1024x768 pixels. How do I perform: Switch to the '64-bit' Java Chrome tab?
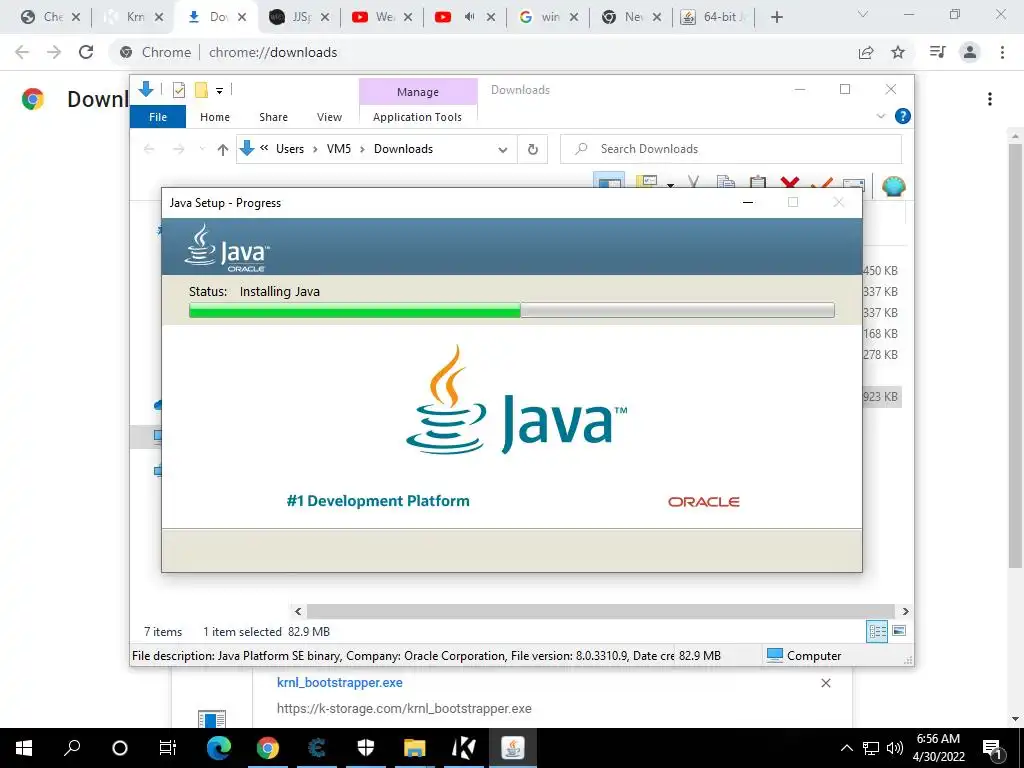click(x=712, y=17)
